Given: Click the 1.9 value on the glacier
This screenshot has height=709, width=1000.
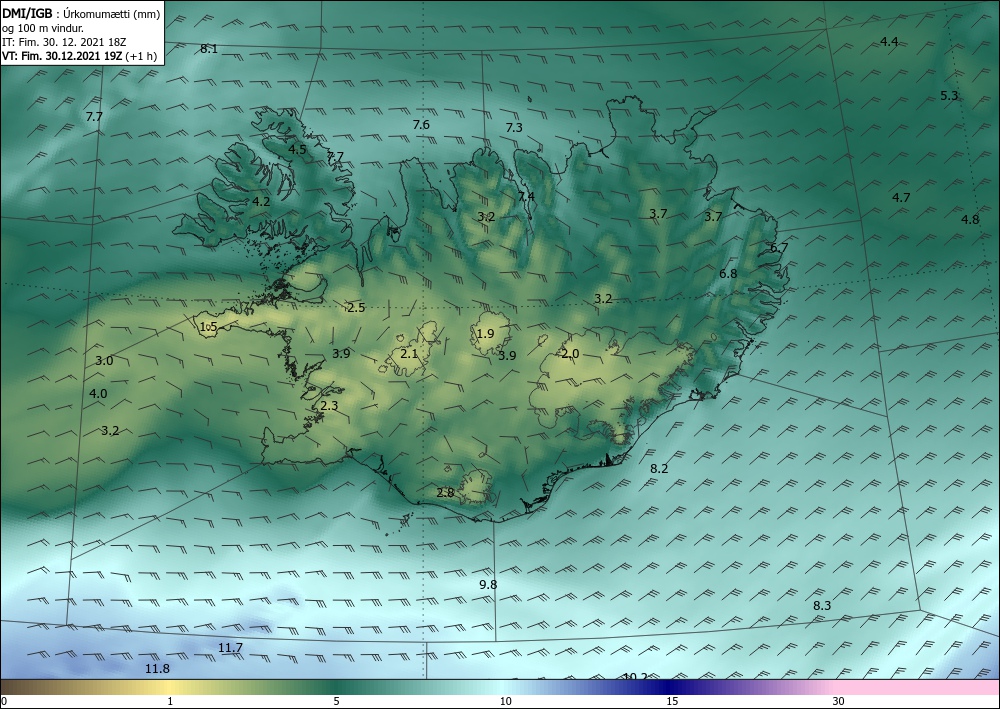Looking at the screenshot, I should tap(485, 333).
